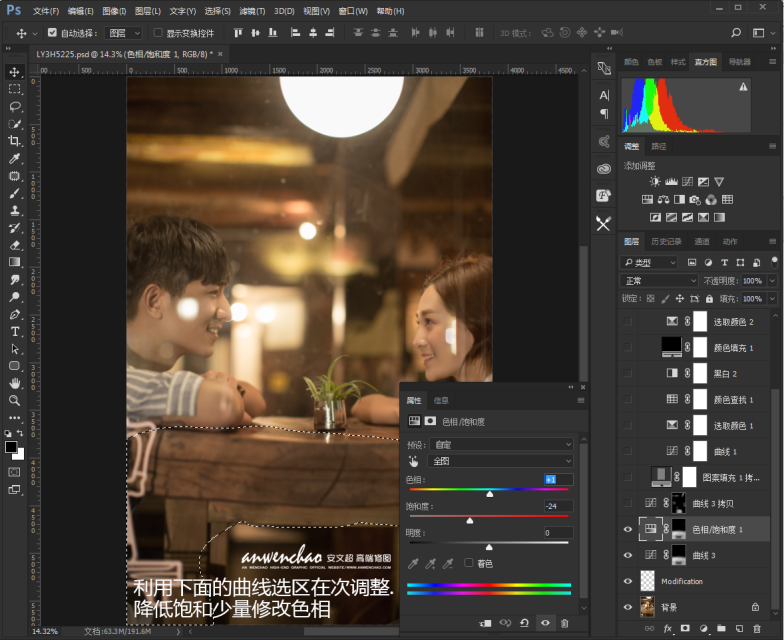Open the layer filter 类型 dropdown
Viewport: 784px width, 640px height.
point(649,262)
